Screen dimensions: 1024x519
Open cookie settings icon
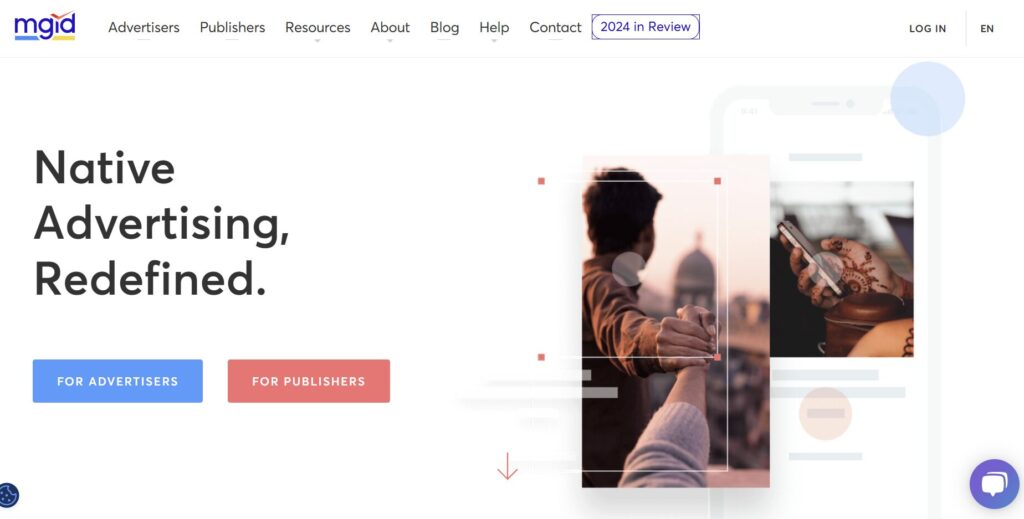coord(8,495)
